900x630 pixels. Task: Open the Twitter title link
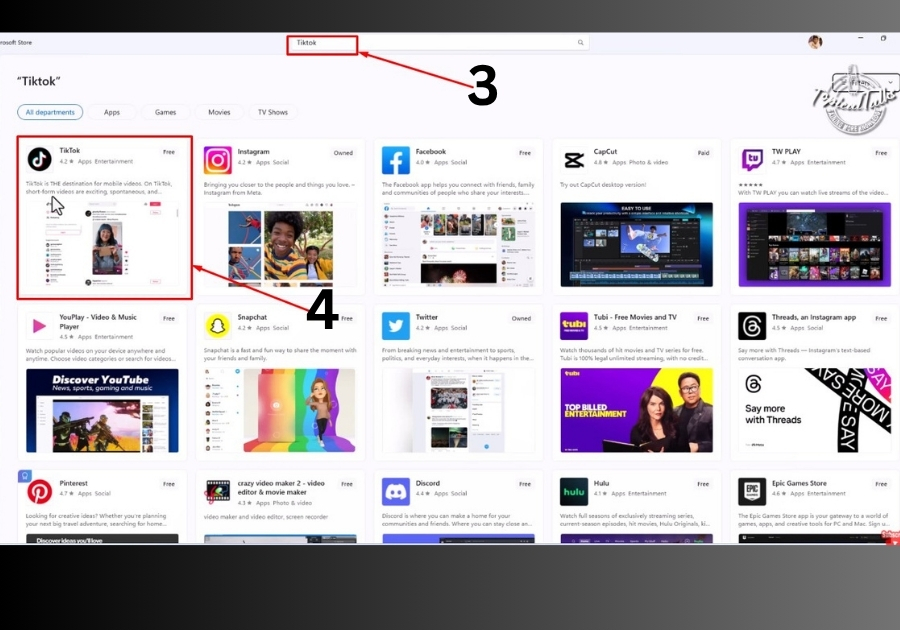(x=426, y=317)
